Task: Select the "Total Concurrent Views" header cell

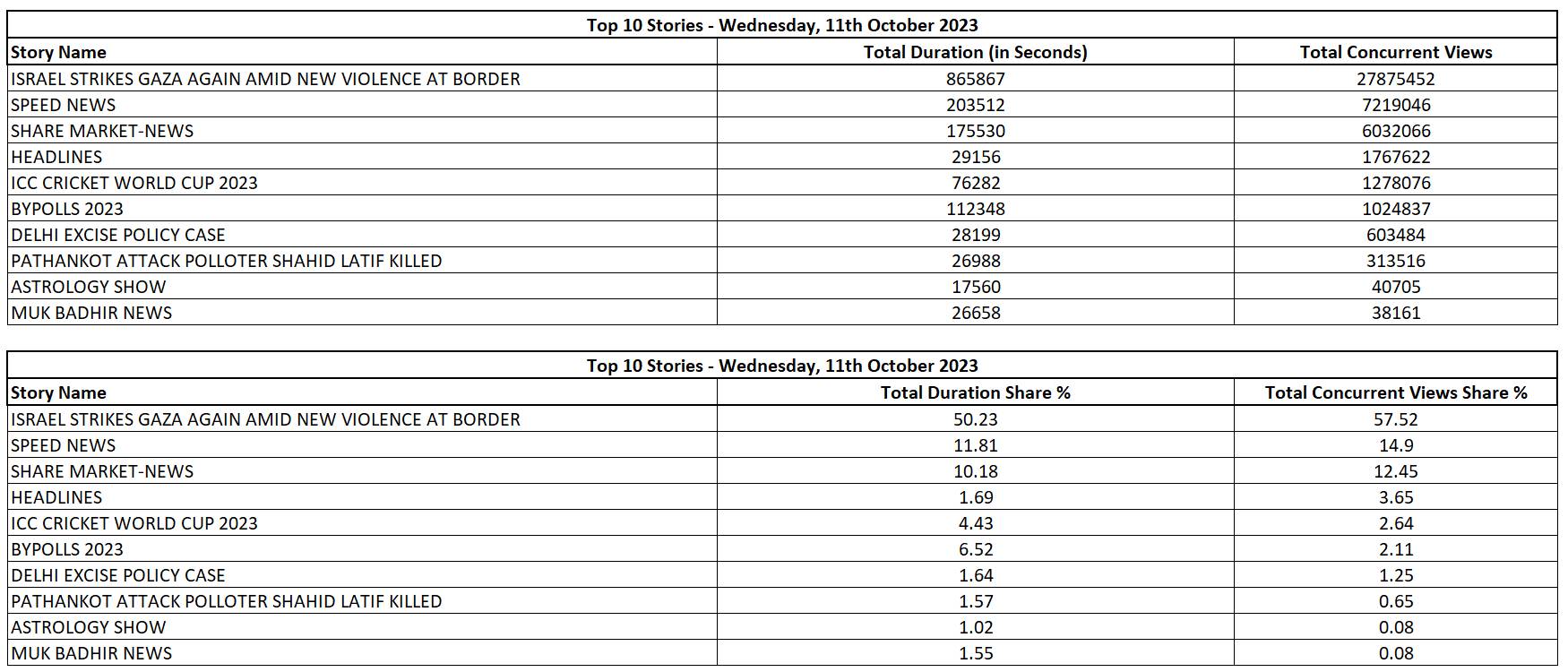Action: [1395, 52]
